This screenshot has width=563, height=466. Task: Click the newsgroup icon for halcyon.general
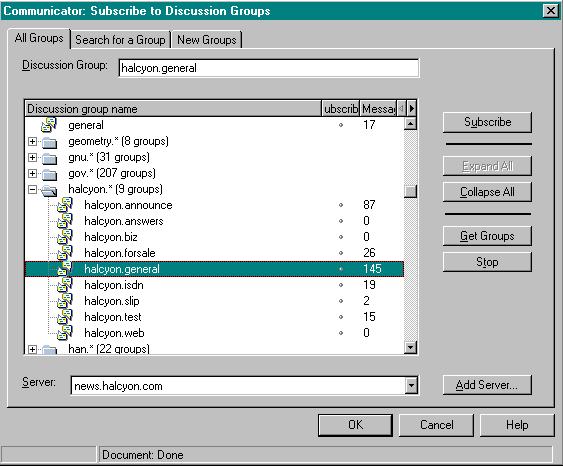(x=65, y=269)
